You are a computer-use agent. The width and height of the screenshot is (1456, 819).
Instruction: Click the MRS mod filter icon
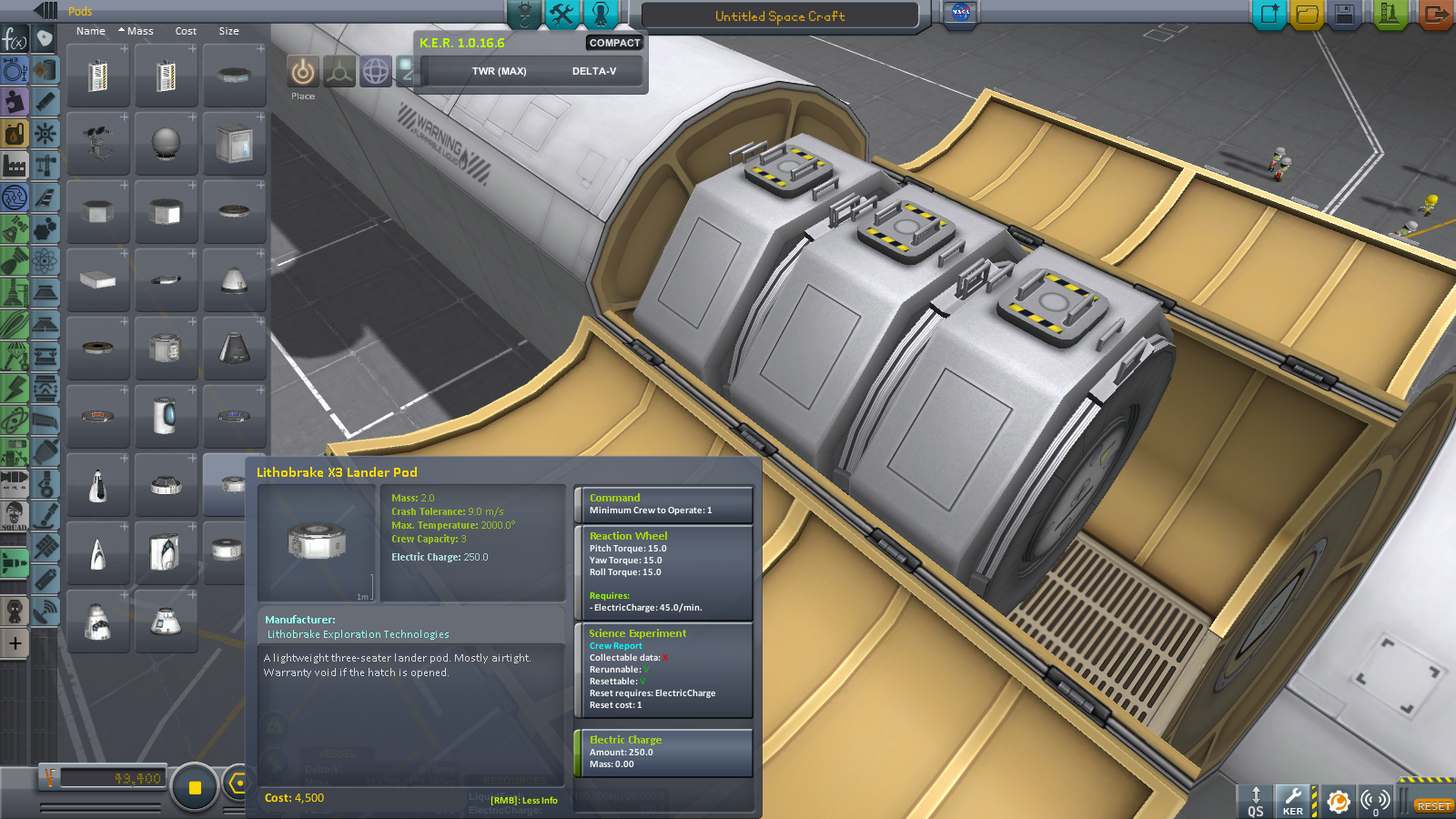(15, 483)
